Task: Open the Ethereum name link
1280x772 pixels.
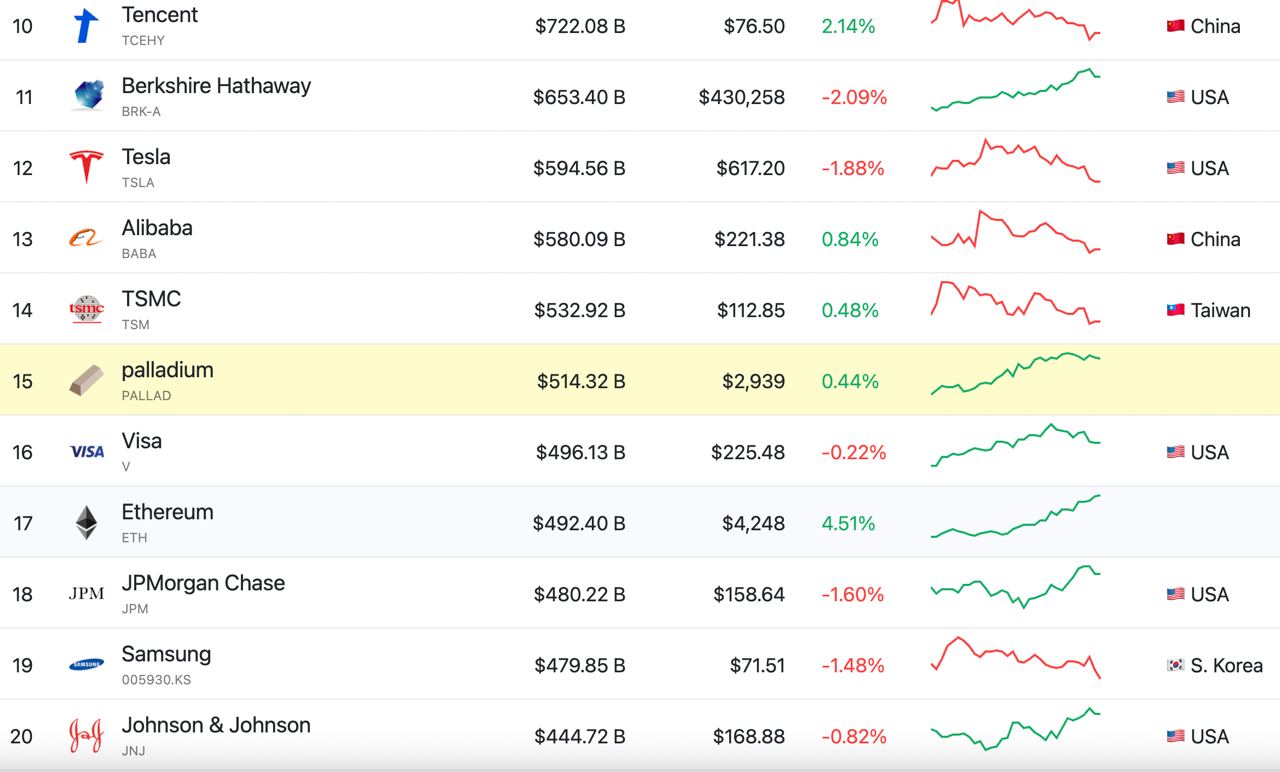Action: pos(167,512)
